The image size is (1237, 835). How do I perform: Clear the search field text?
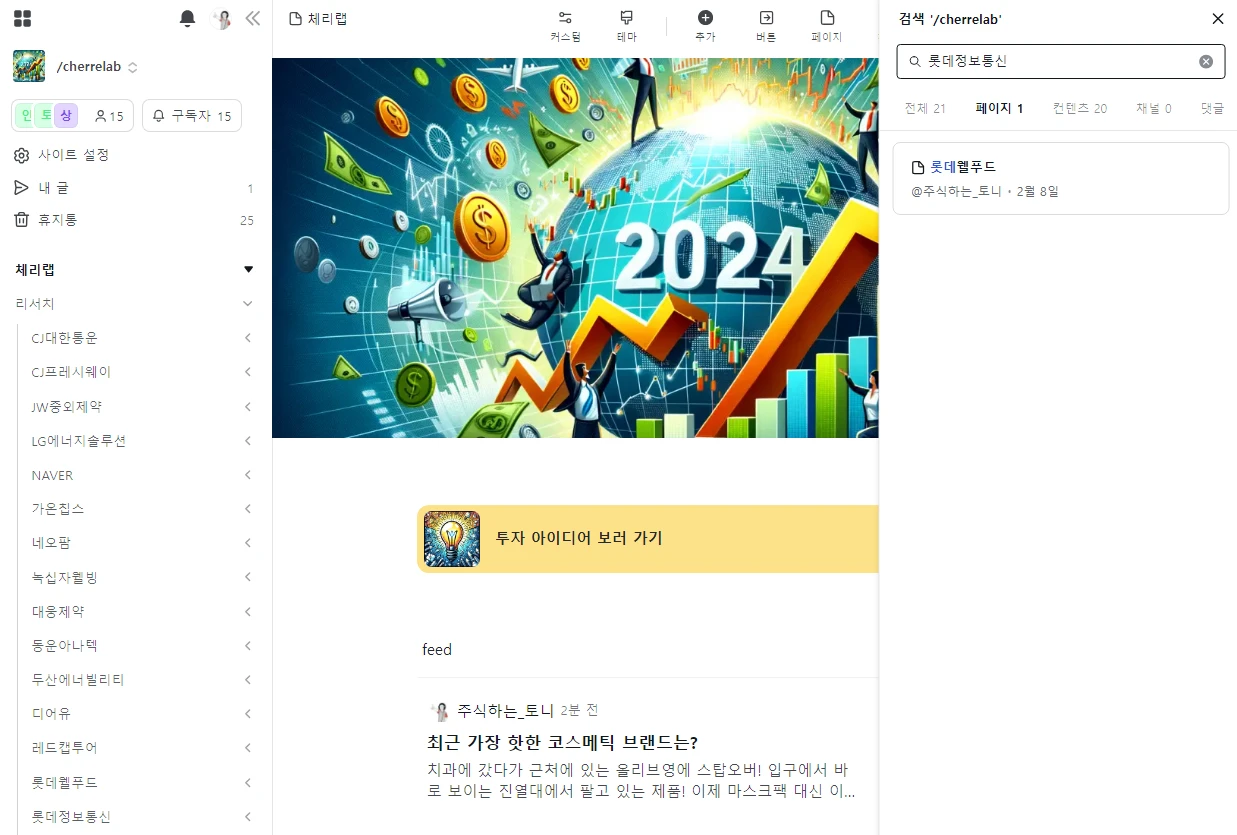[x=1206, y=61]
